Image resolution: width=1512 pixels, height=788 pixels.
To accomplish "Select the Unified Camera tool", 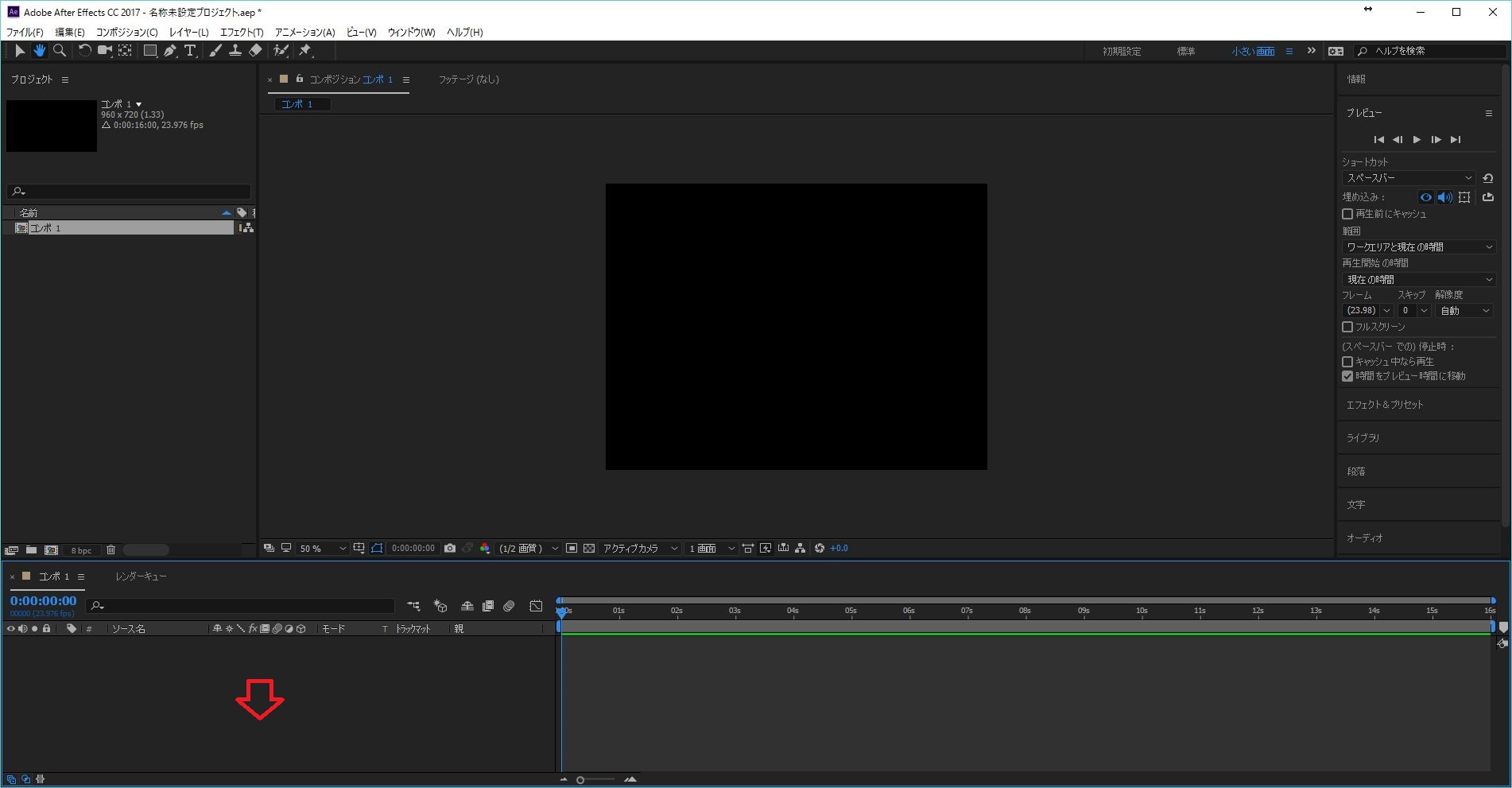I will (x=104, y=51).
